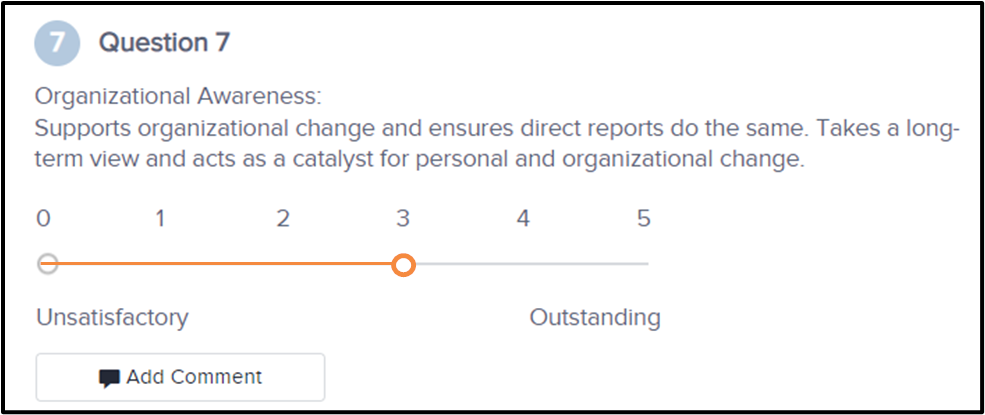Click the blue Question 7 number badge
This screenshot has width=985, height=415.
tap(57, 43)
